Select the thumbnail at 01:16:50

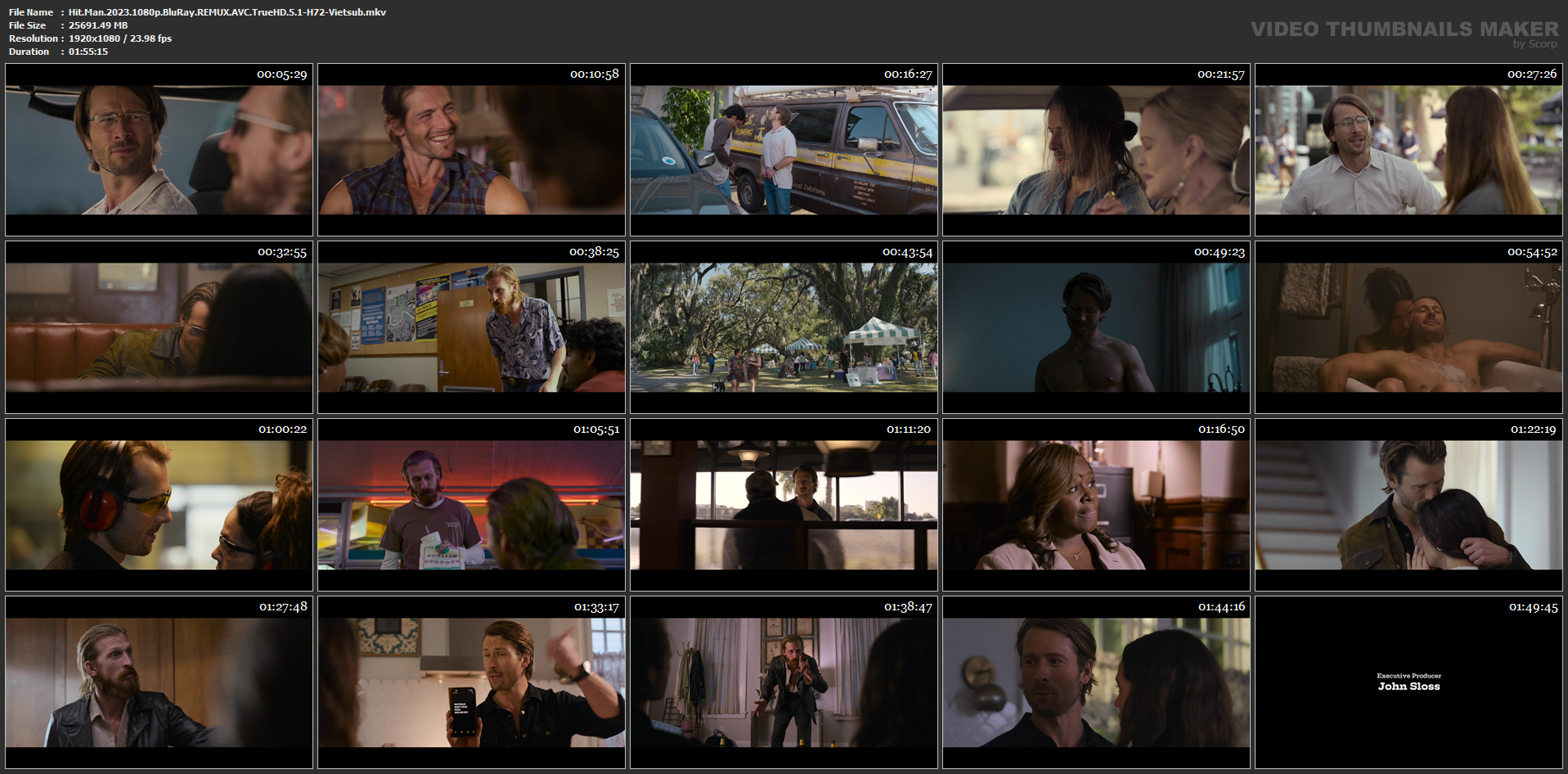point(1096,505)
